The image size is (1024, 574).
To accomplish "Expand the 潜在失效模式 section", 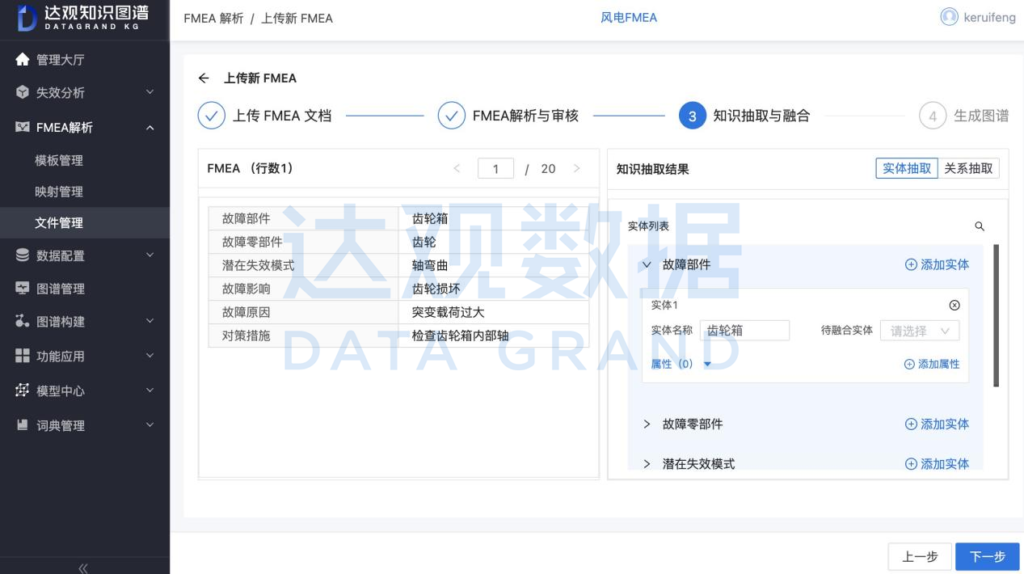I will click(647, 464).
